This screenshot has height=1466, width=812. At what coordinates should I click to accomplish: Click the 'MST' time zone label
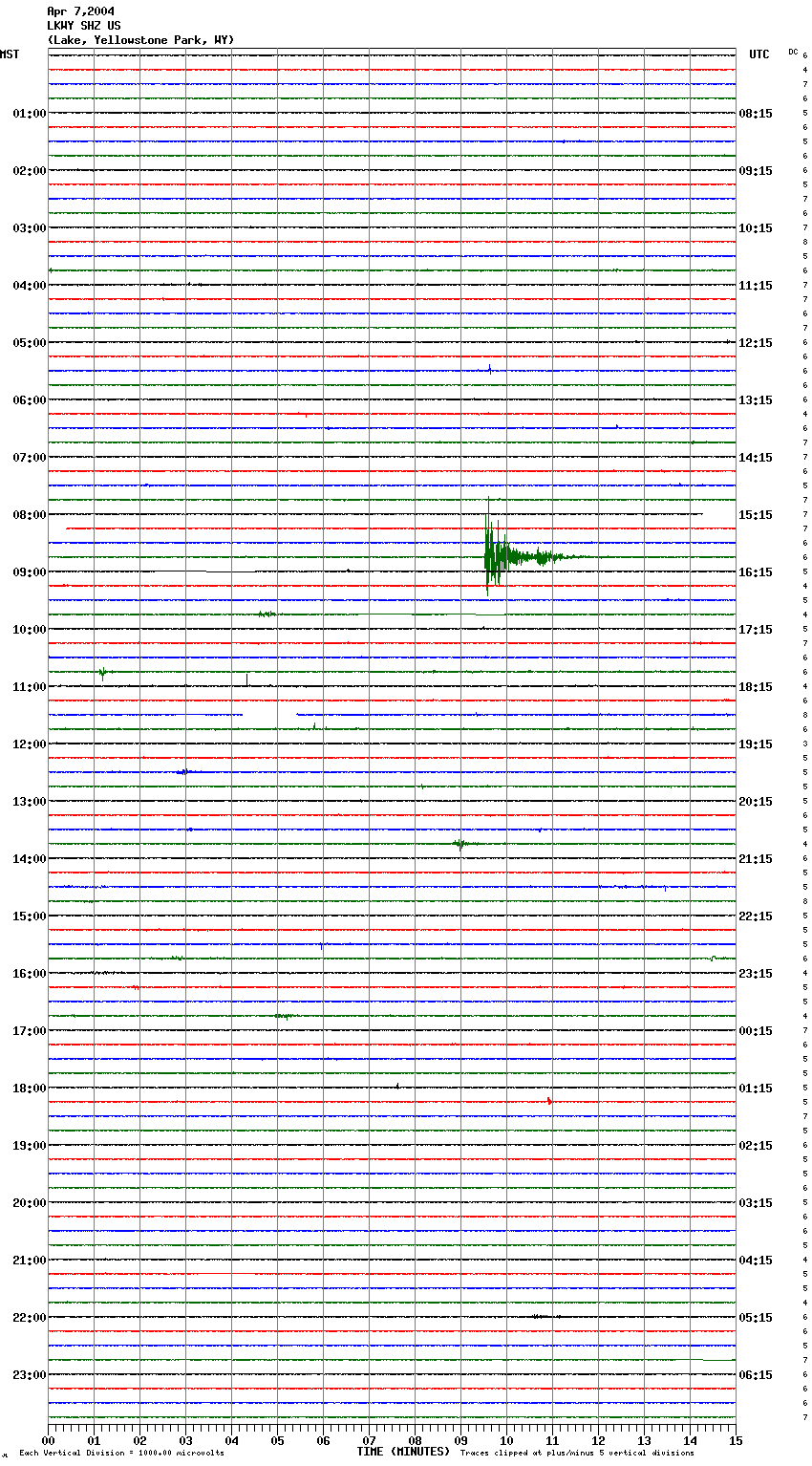[x=10, y=54]
